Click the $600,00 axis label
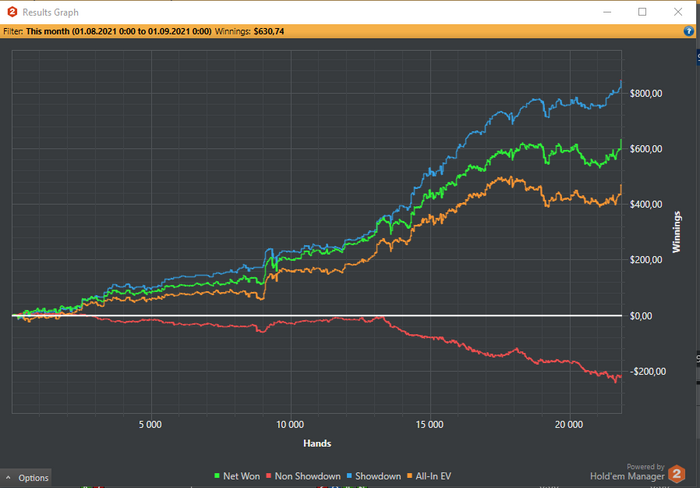Image resolution: width=700 pixels, height=488 pixels. [x=646, y=149]
